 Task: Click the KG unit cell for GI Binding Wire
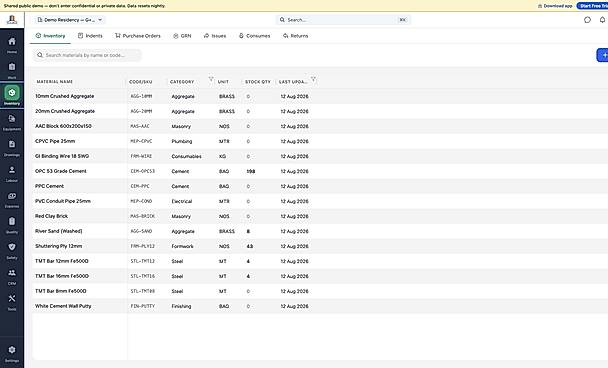223,156
